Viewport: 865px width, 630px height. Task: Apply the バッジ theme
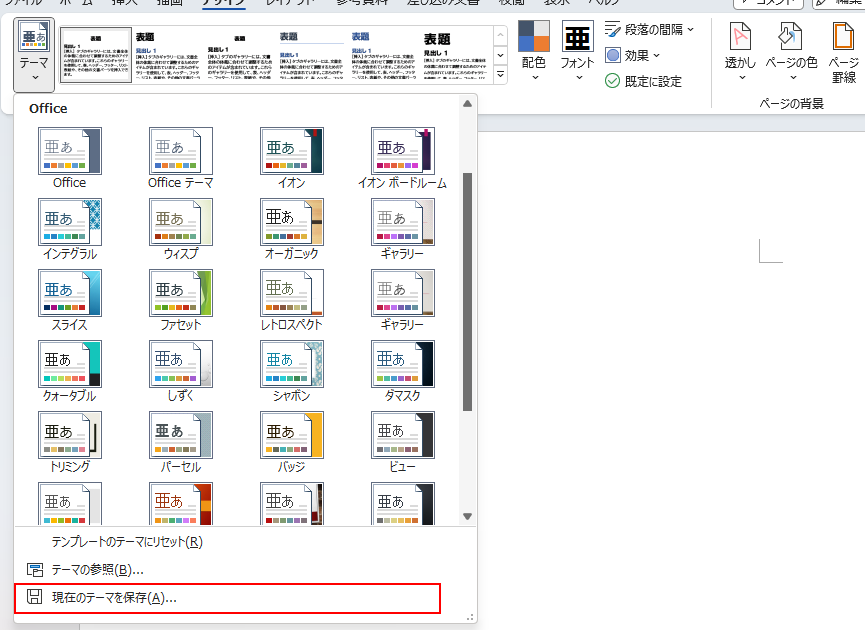point(292,435)
